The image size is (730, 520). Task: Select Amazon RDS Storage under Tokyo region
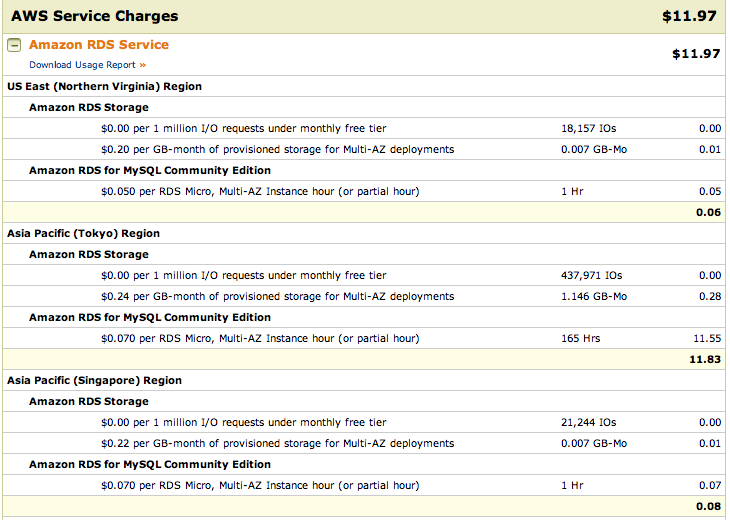coord(88,255)
